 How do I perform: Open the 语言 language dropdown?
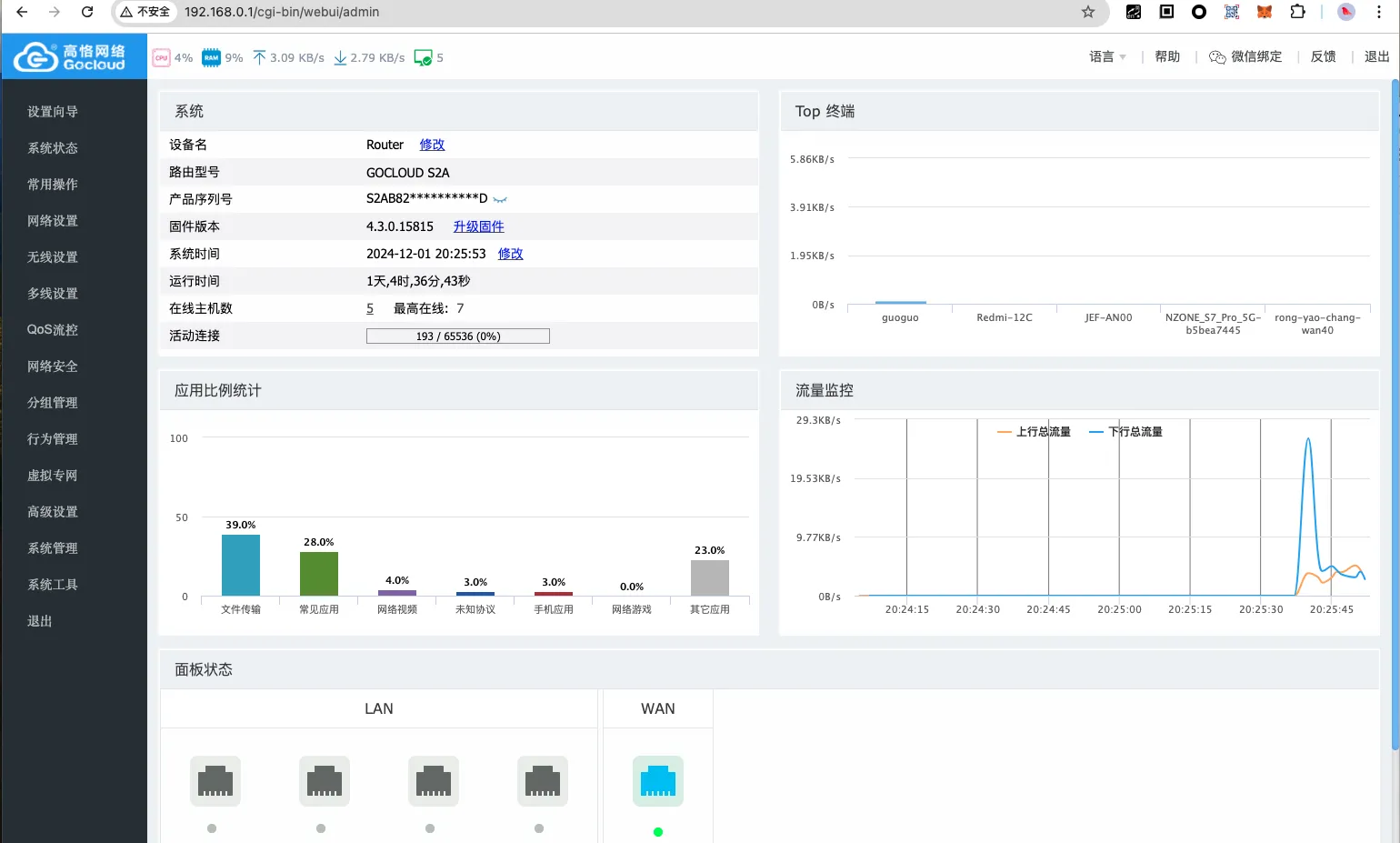pyautogui.click(x=1107, y=56)
